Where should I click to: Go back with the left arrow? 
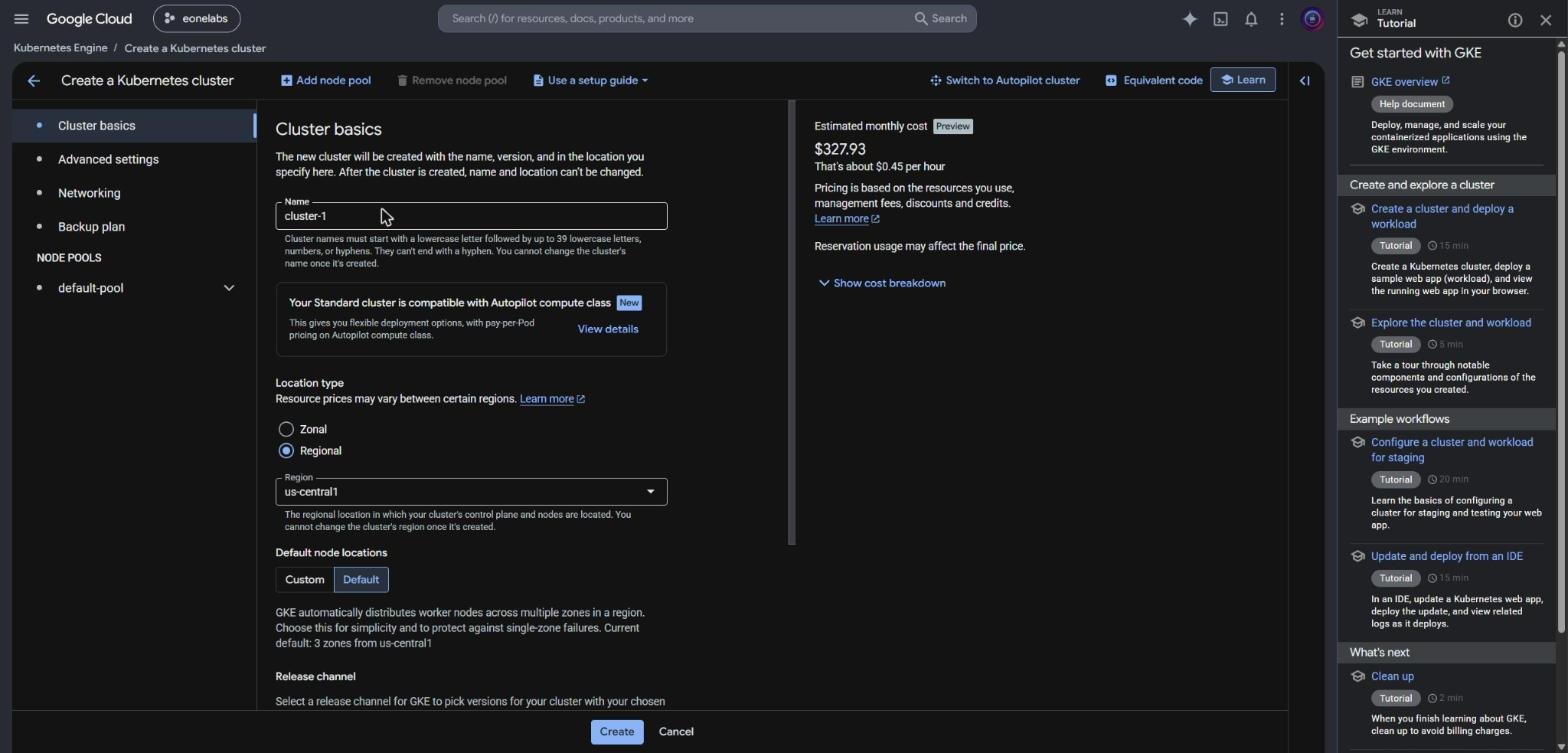(x=34, y=80)
